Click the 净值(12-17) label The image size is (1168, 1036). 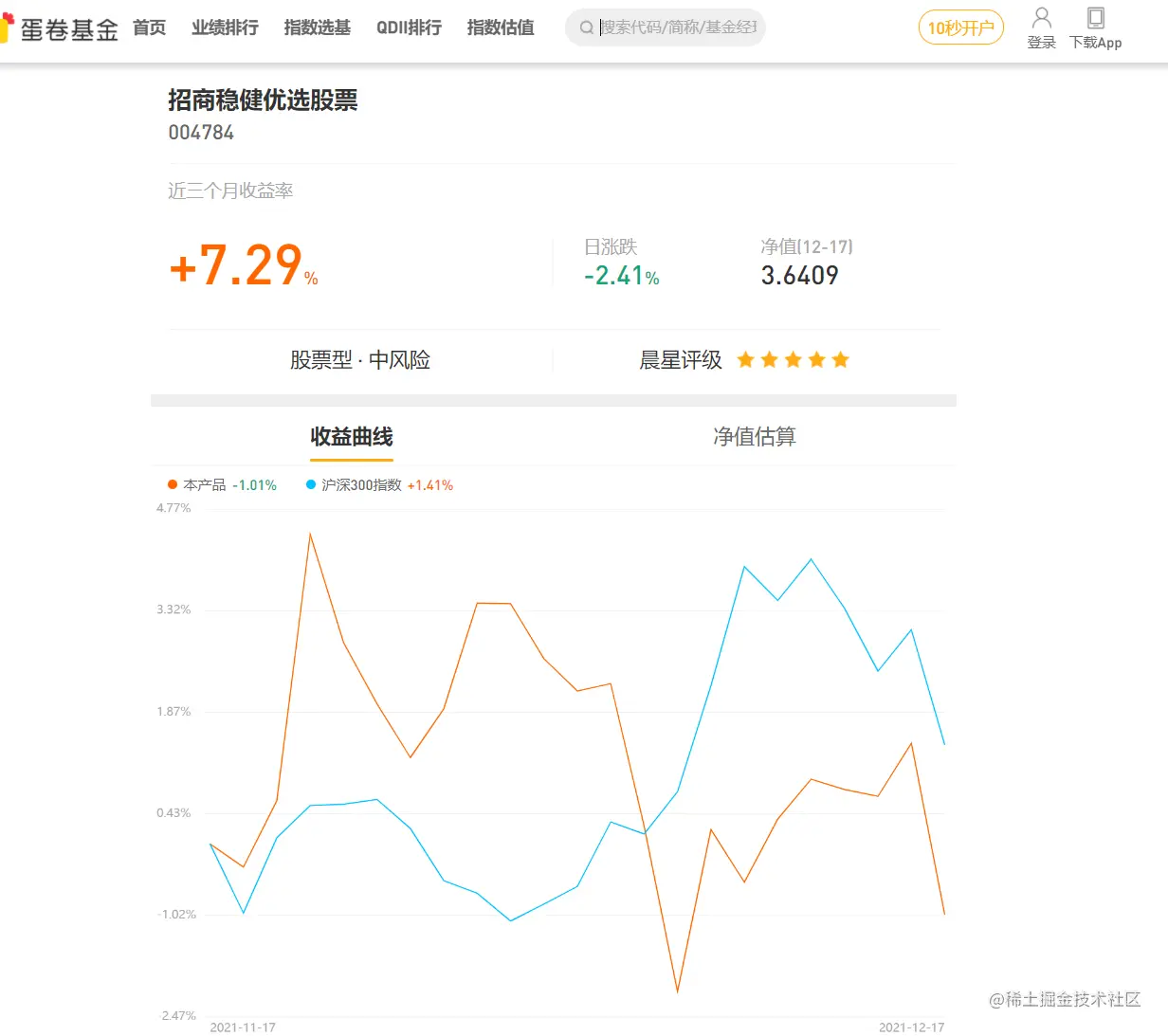click(807, 246)
